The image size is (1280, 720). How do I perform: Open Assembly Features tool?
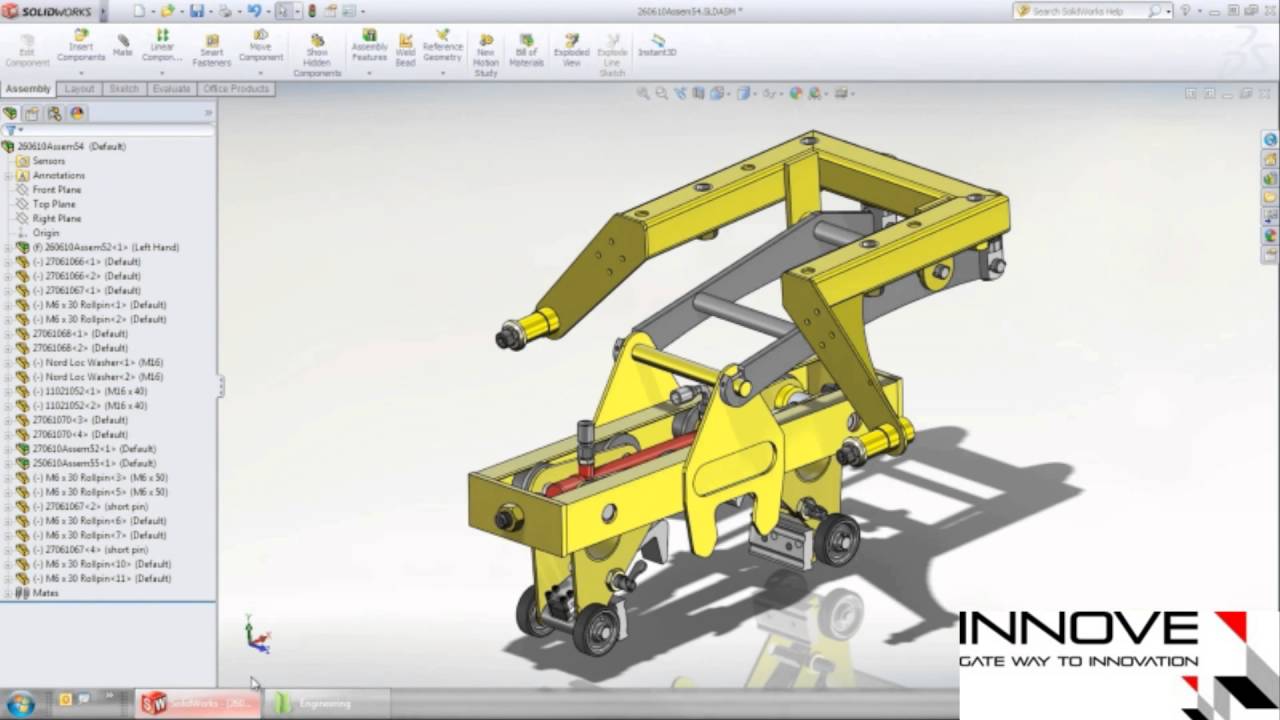(369, 46)
